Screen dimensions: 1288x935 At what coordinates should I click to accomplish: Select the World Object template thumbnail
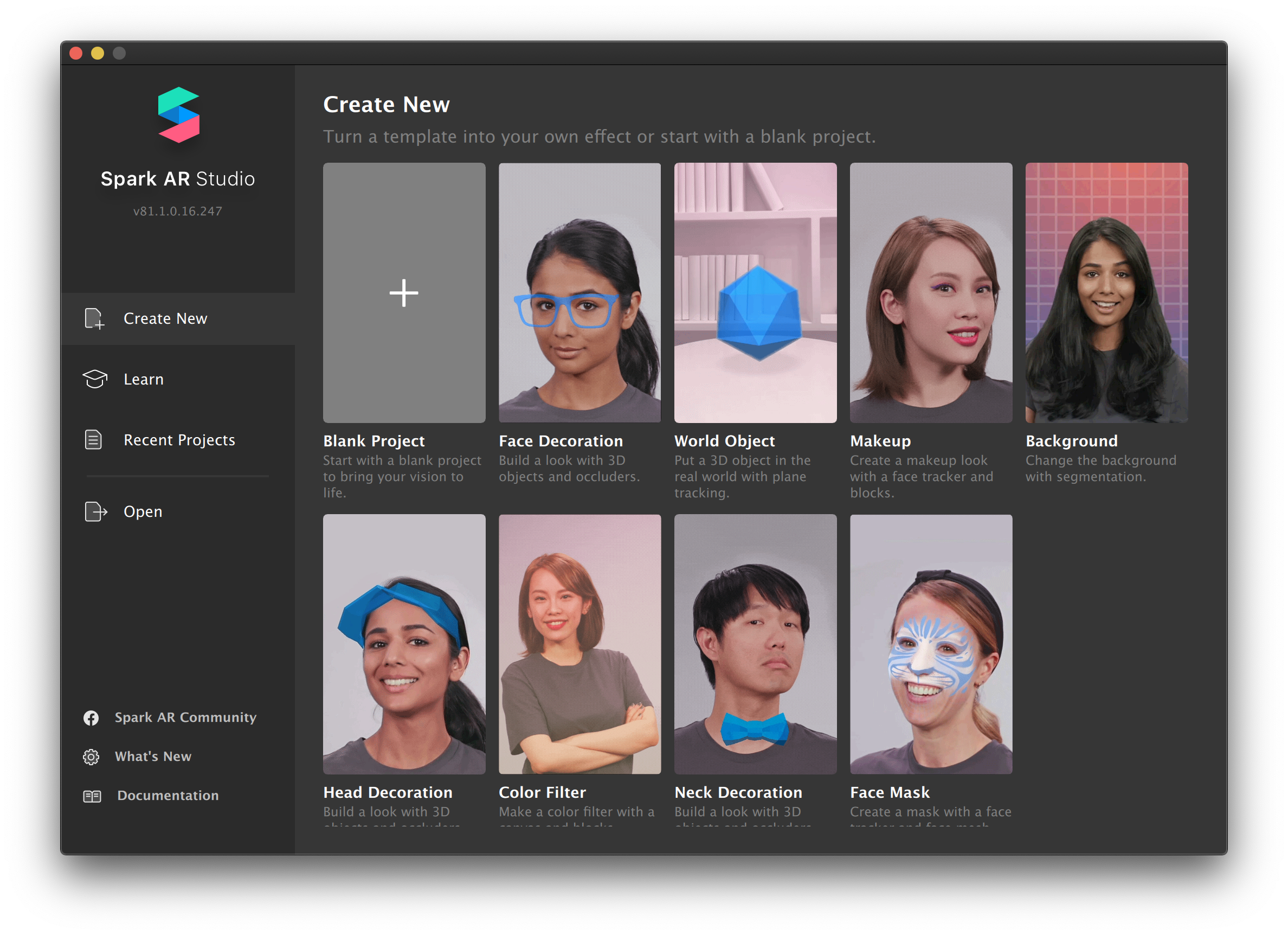click(x=755, y=293)
